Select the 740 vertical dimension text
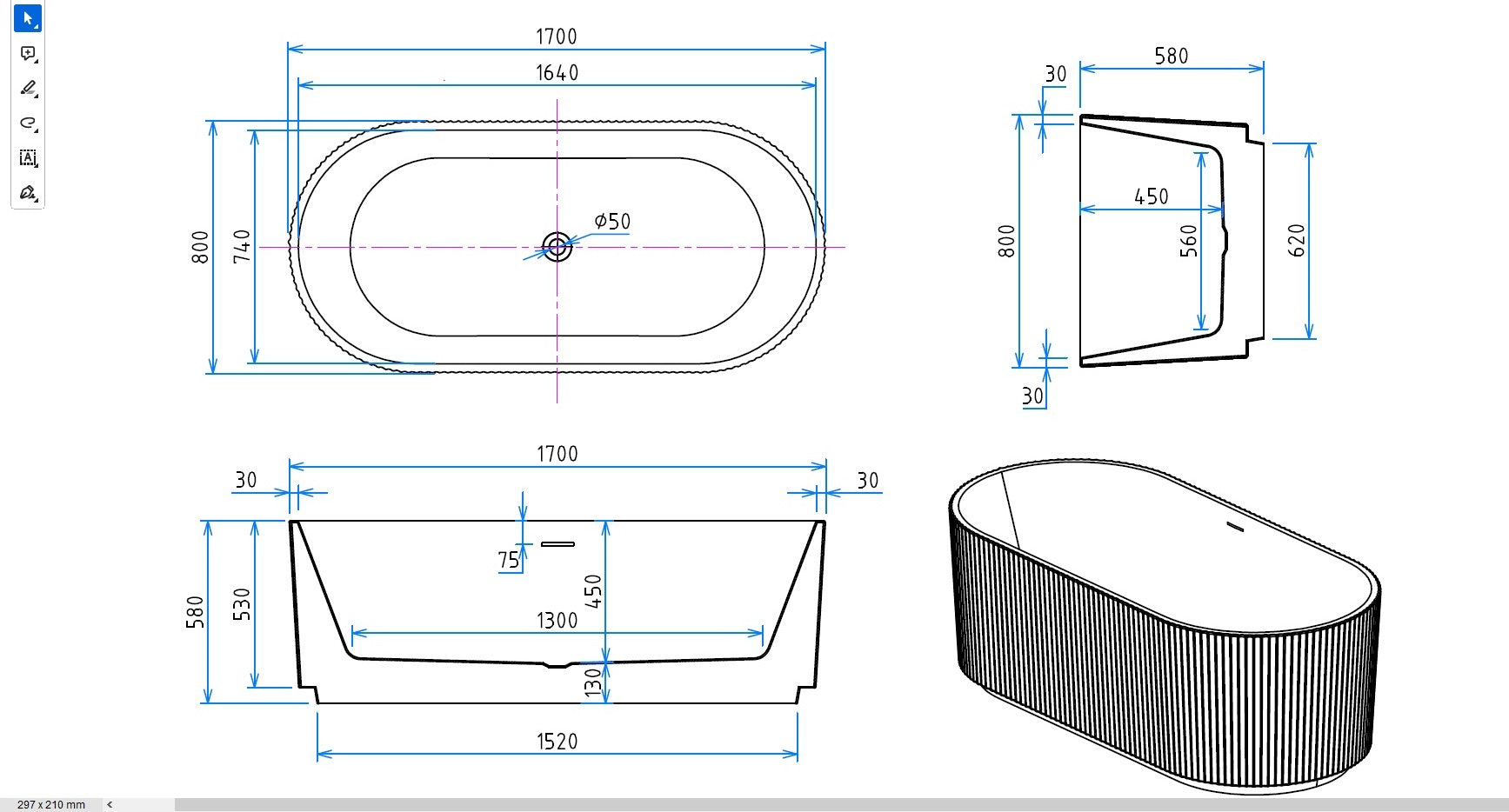 242,246
